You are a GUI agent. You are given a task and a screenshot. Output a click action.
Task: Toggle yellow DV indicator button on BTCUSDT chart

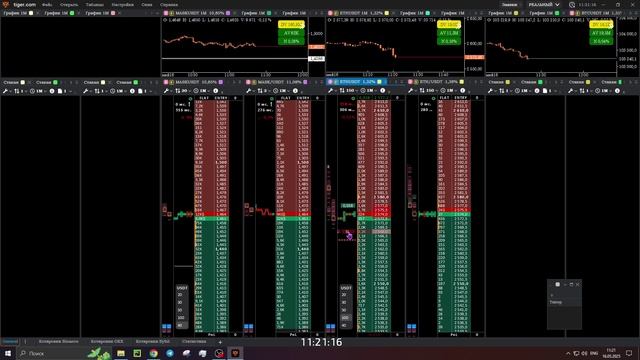pos(601,24)
